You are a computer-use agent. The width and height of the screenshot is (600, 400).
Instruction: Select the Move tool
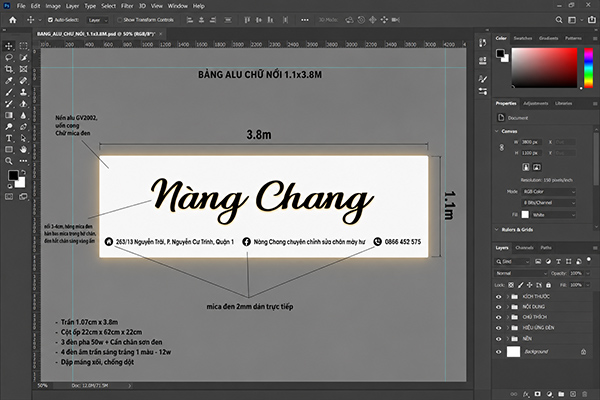[x=9, y=46]
